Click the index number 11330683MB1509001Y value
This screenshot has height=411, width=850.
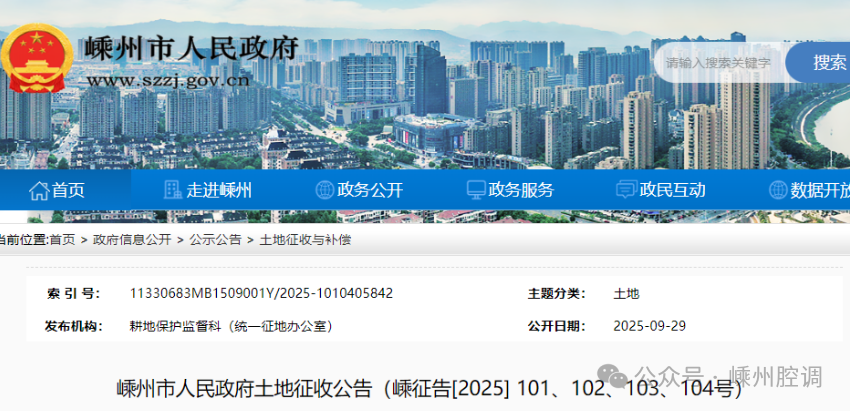coord(261,294)
